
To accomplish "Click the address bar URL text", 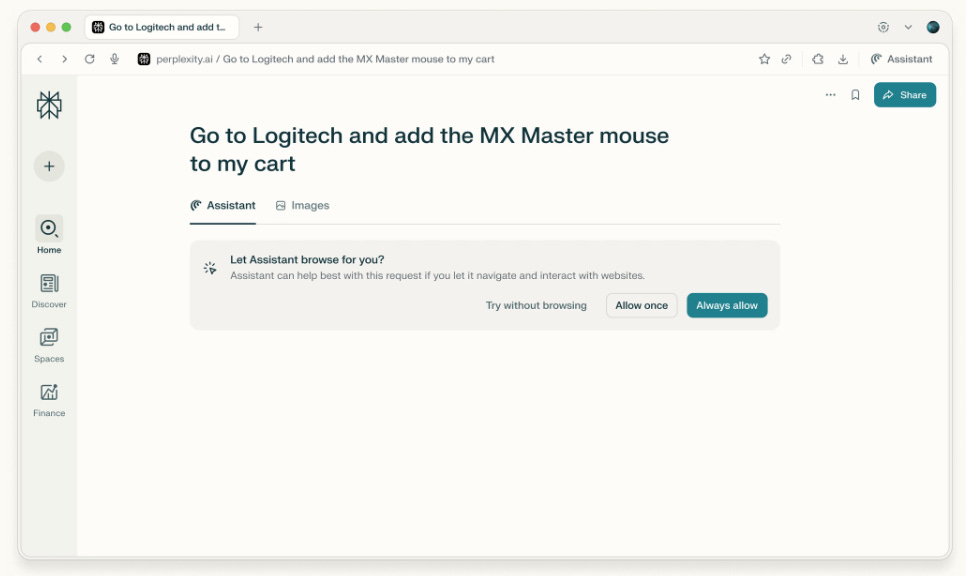I will click(325, 59).
